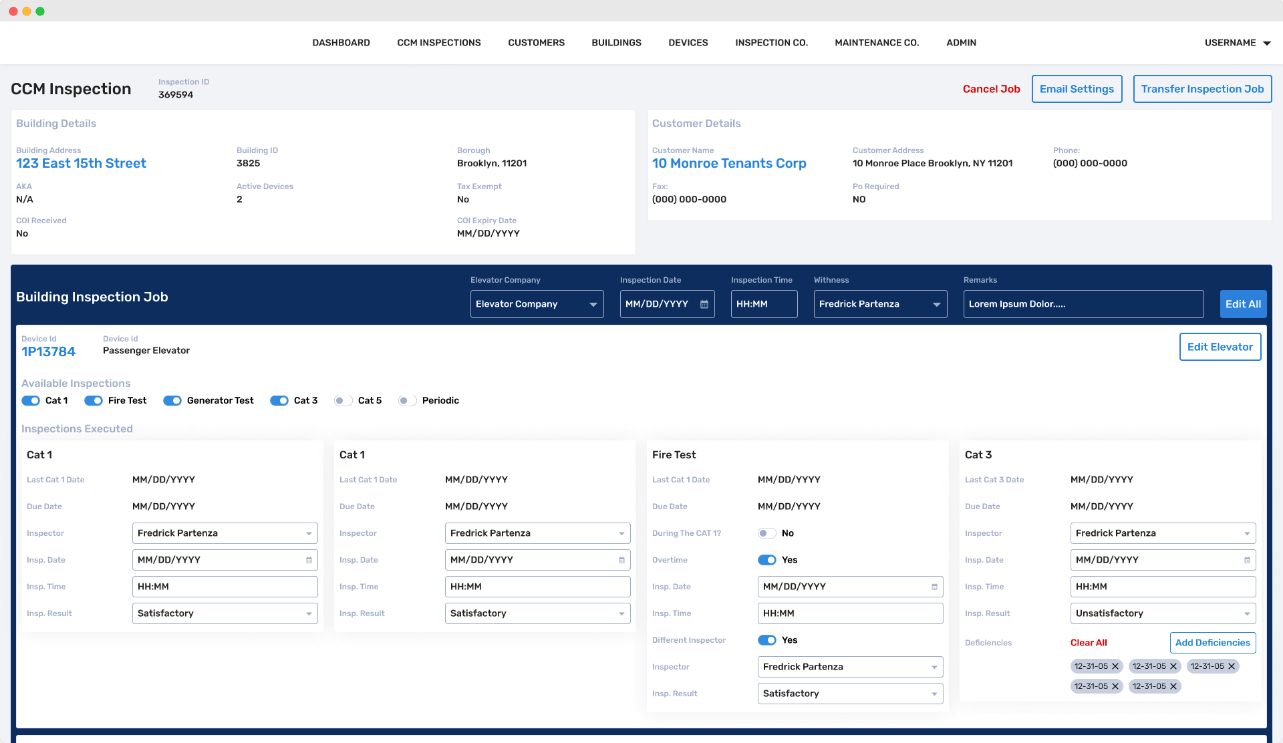Open calendar icon in Cat 3 Insp. Date
The image size is (1283, 743).
1248,560
